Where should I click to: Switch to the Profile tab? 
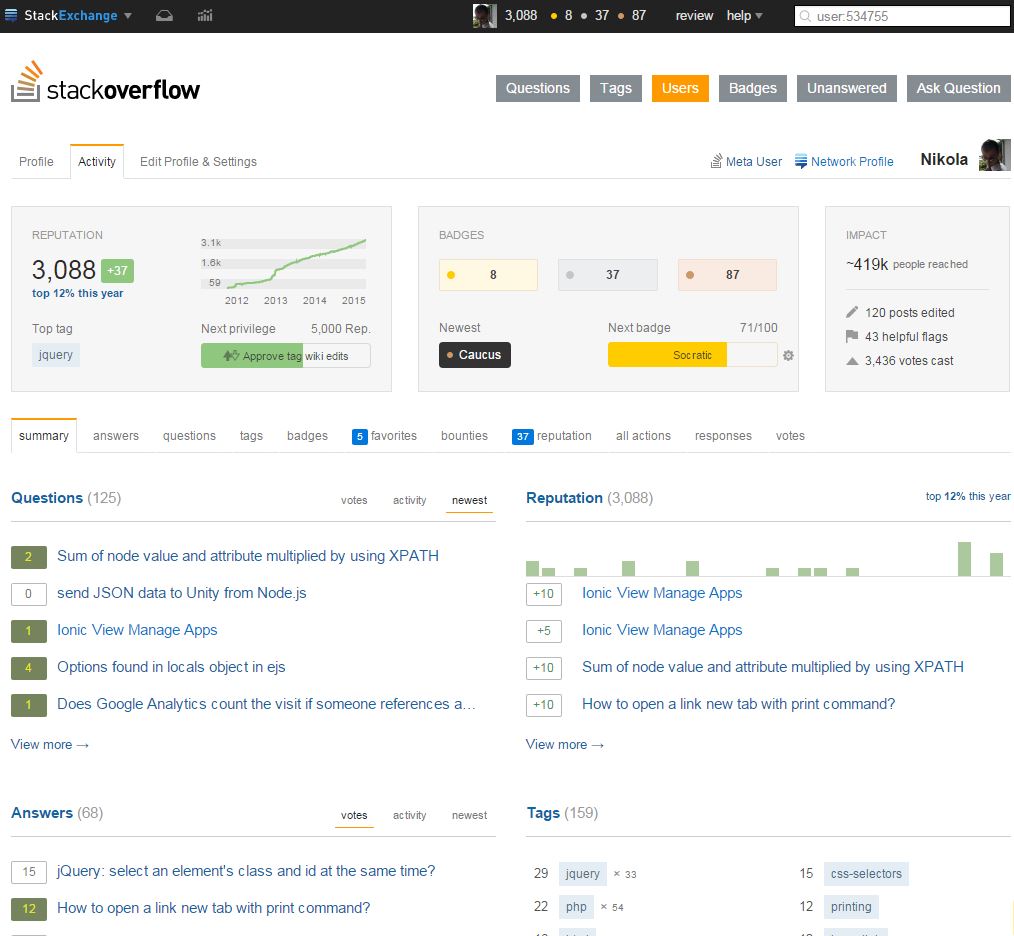[36, 162]
